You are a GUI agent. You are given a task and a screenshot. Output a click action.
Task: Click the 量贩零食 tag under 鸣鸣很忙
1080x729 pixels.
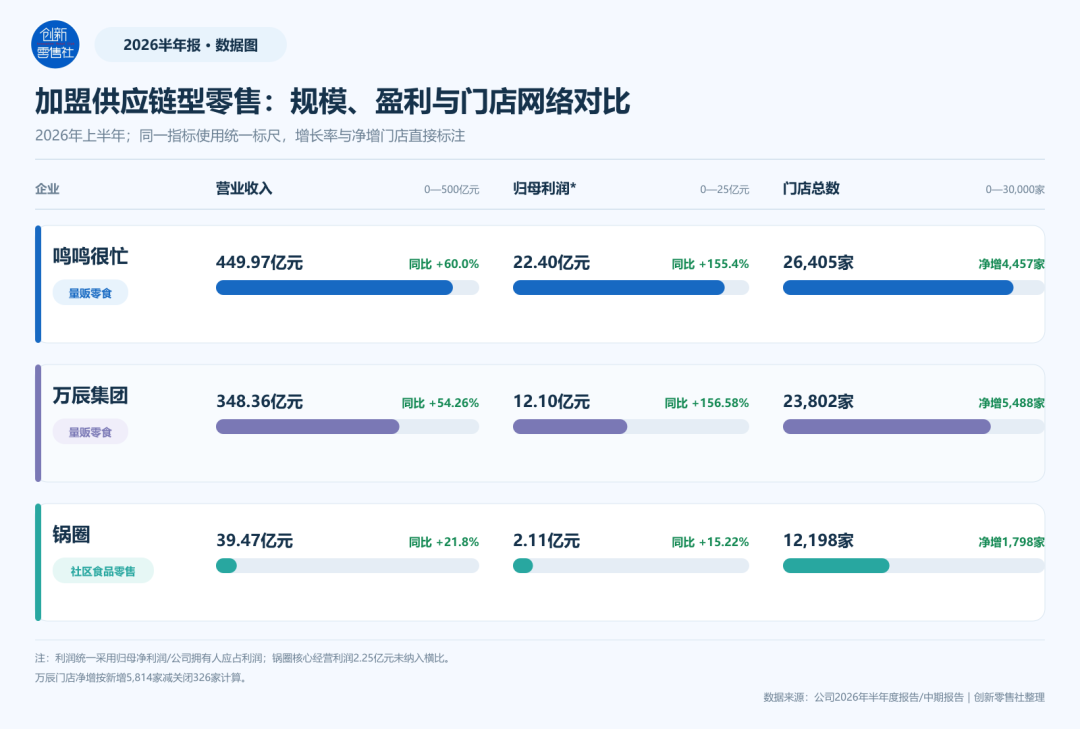pyautogui.click(x=90, y=293)
